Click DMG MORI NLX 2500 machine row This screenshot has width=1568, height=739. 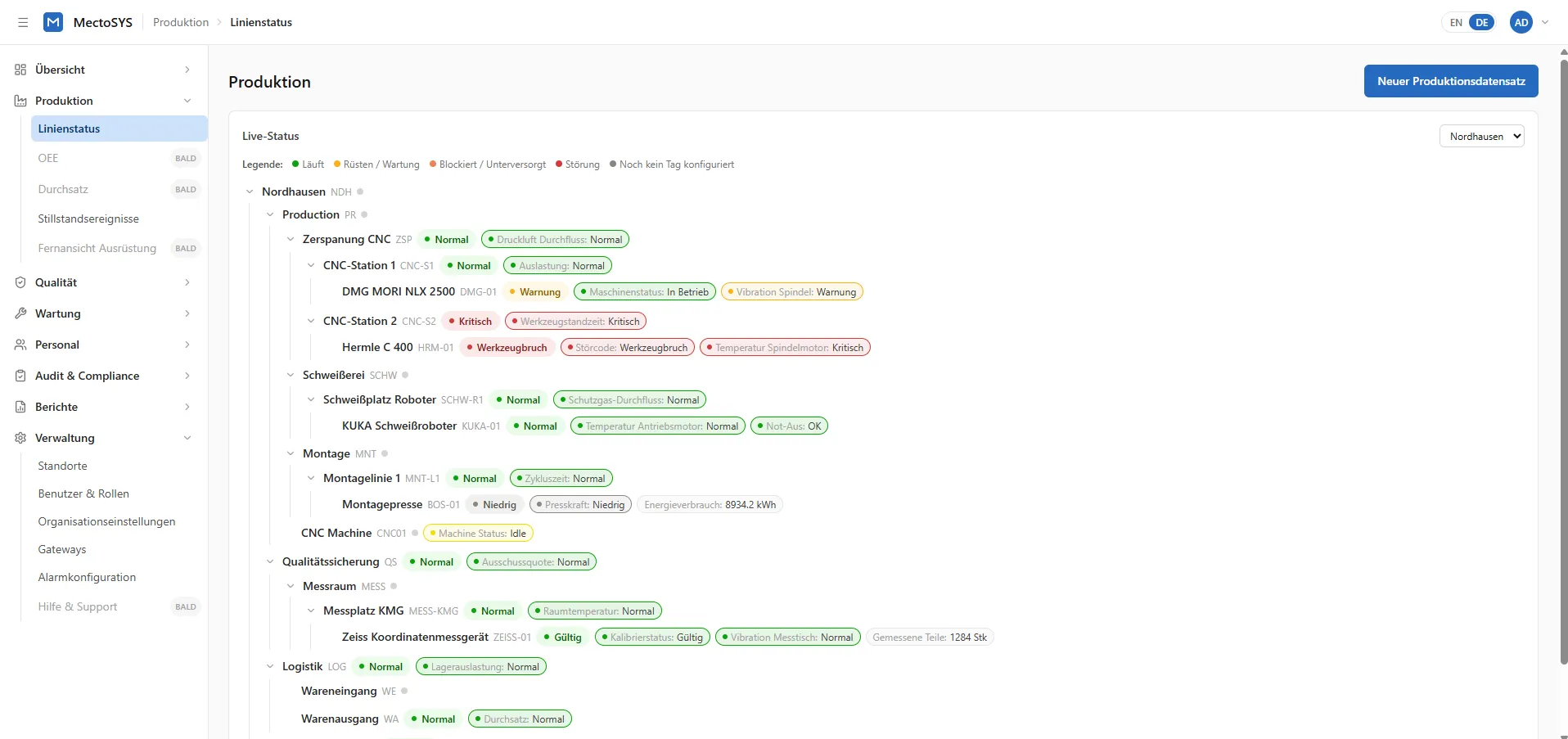398,291
